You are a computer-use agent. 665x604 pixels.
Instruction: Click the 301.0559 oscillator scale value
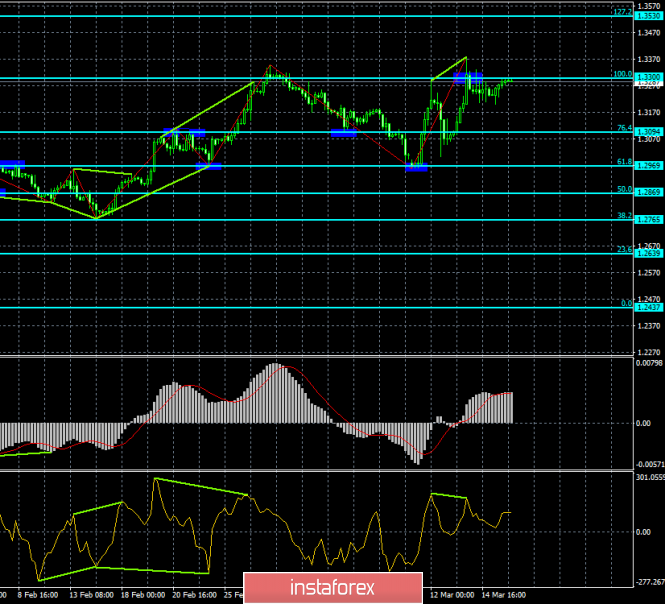click(650, 478)
